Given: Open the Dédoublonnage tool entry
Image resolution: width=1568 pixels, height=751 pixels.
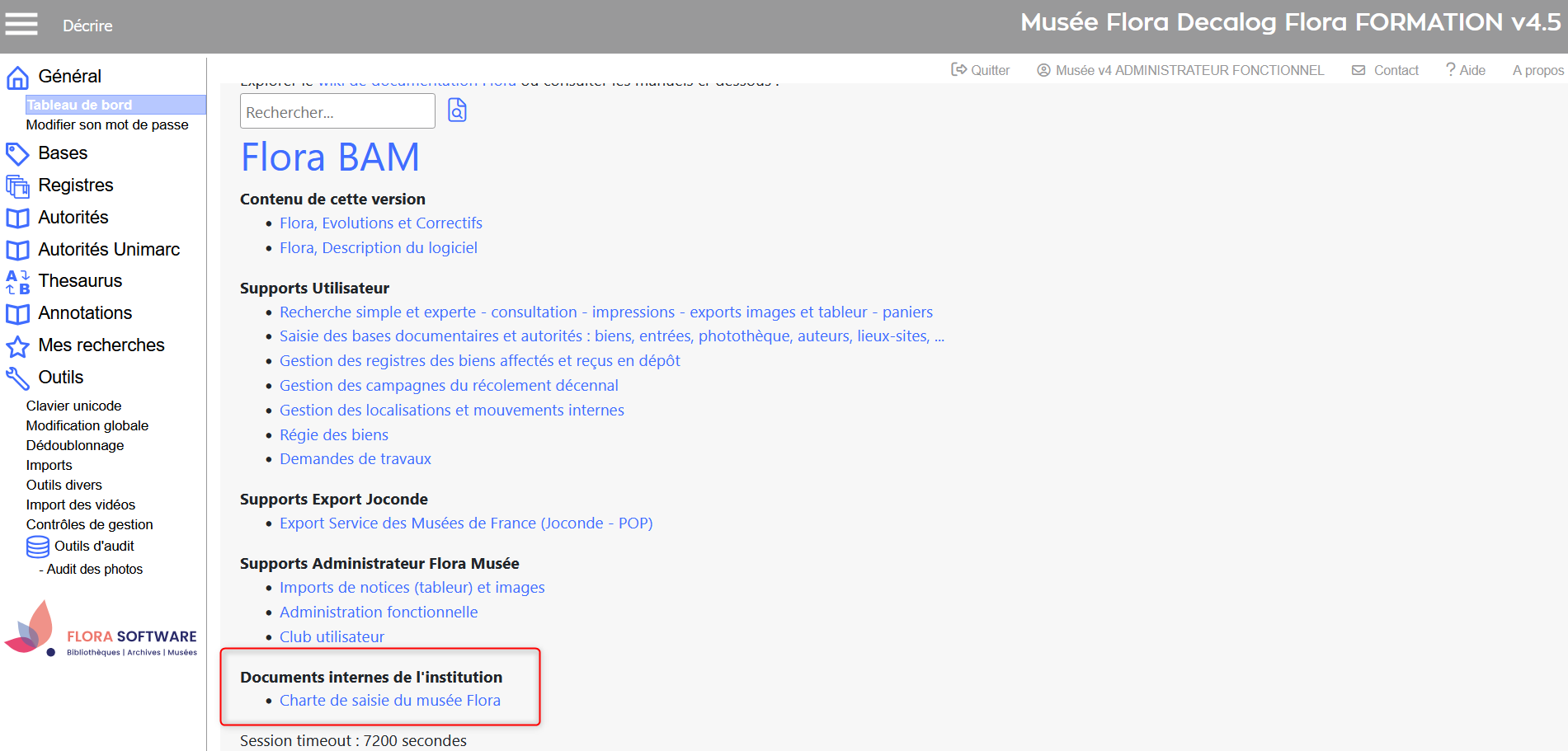Looking at the screenshot, I should click(x=75, y=445).
